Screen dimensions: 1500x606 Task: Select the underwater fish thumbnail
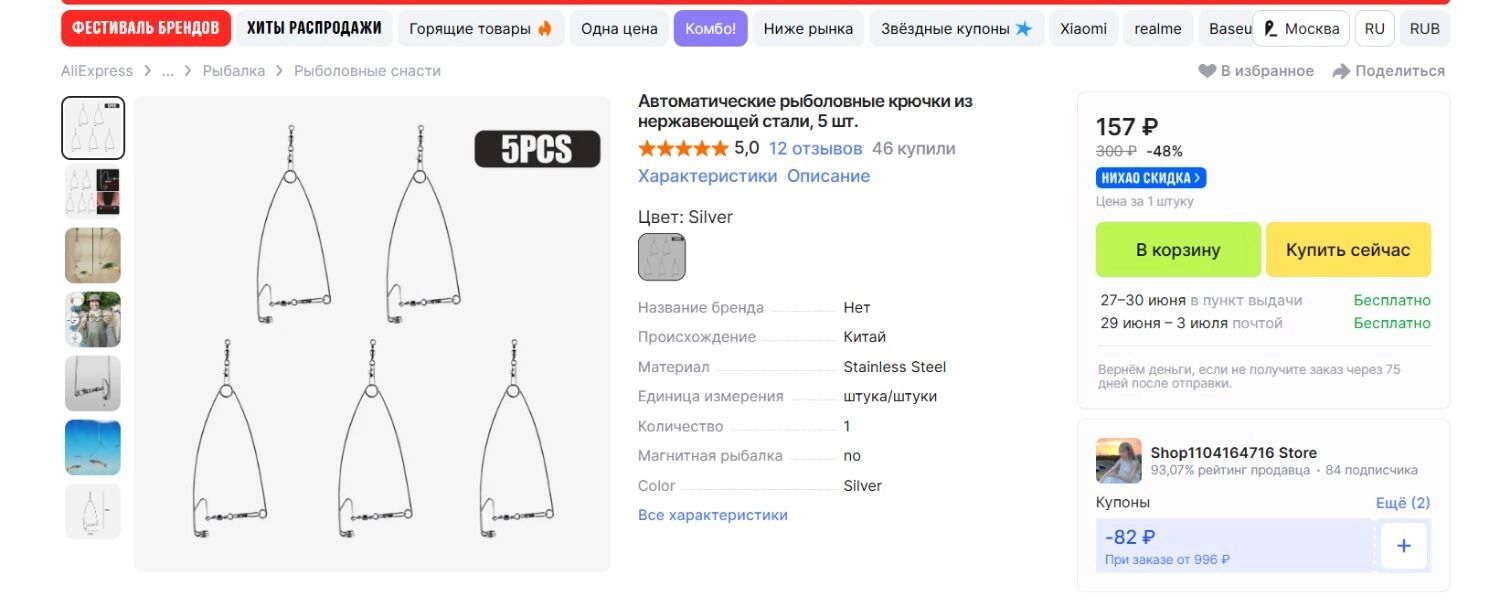(93, 447)
